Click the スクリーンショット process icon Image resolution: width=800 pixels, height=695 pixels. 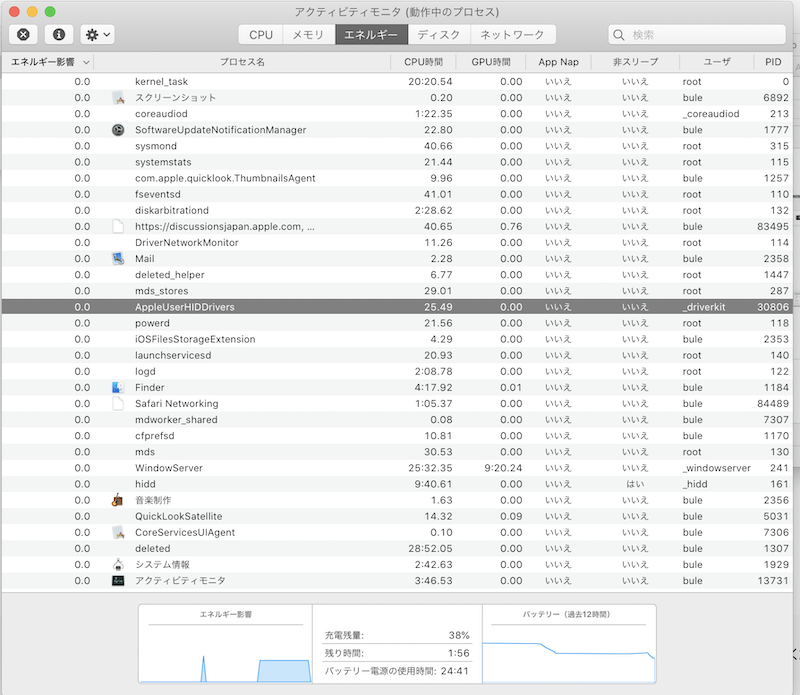(118, 98)
